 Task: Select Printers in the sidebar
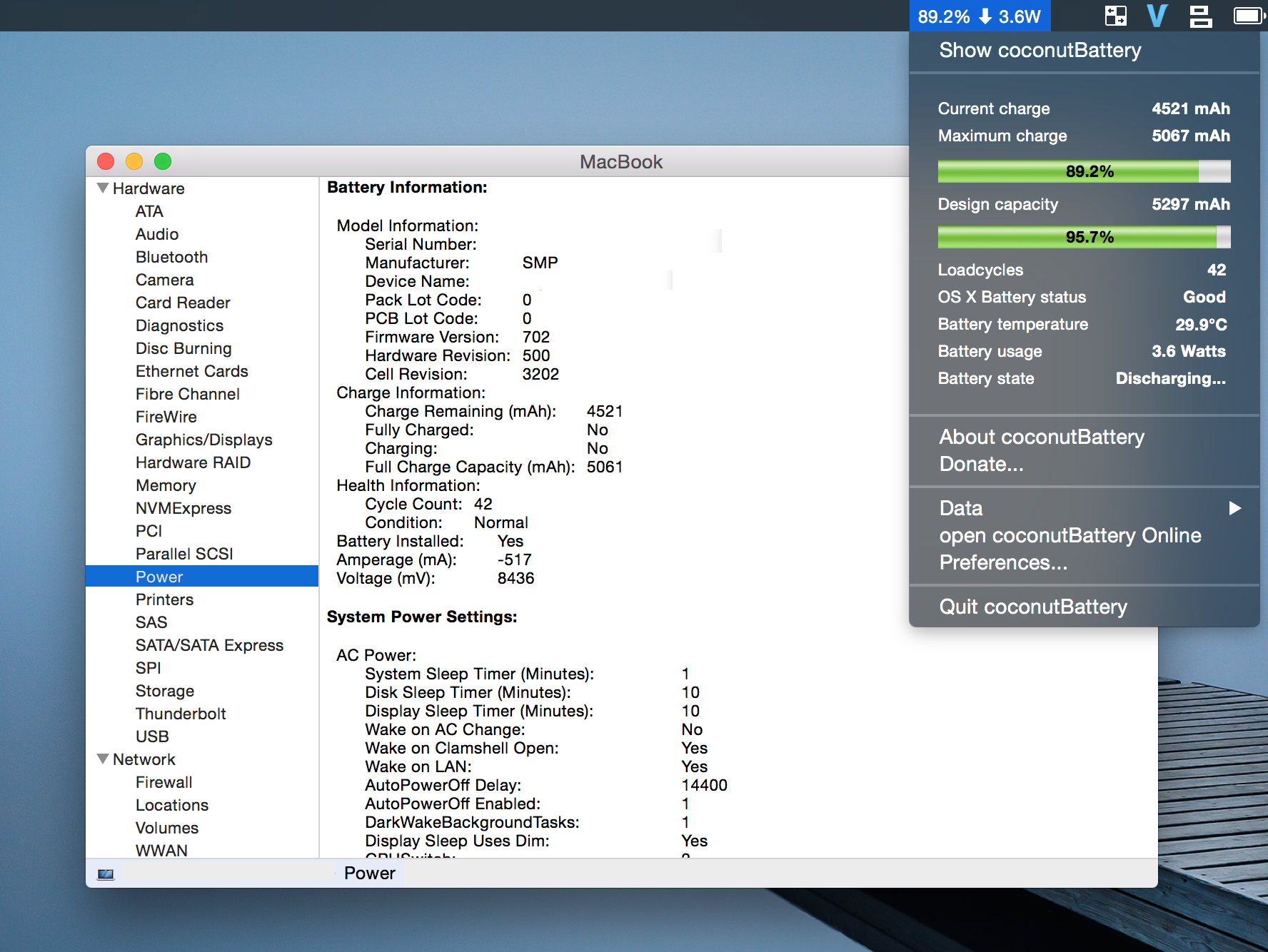[165, 599]
